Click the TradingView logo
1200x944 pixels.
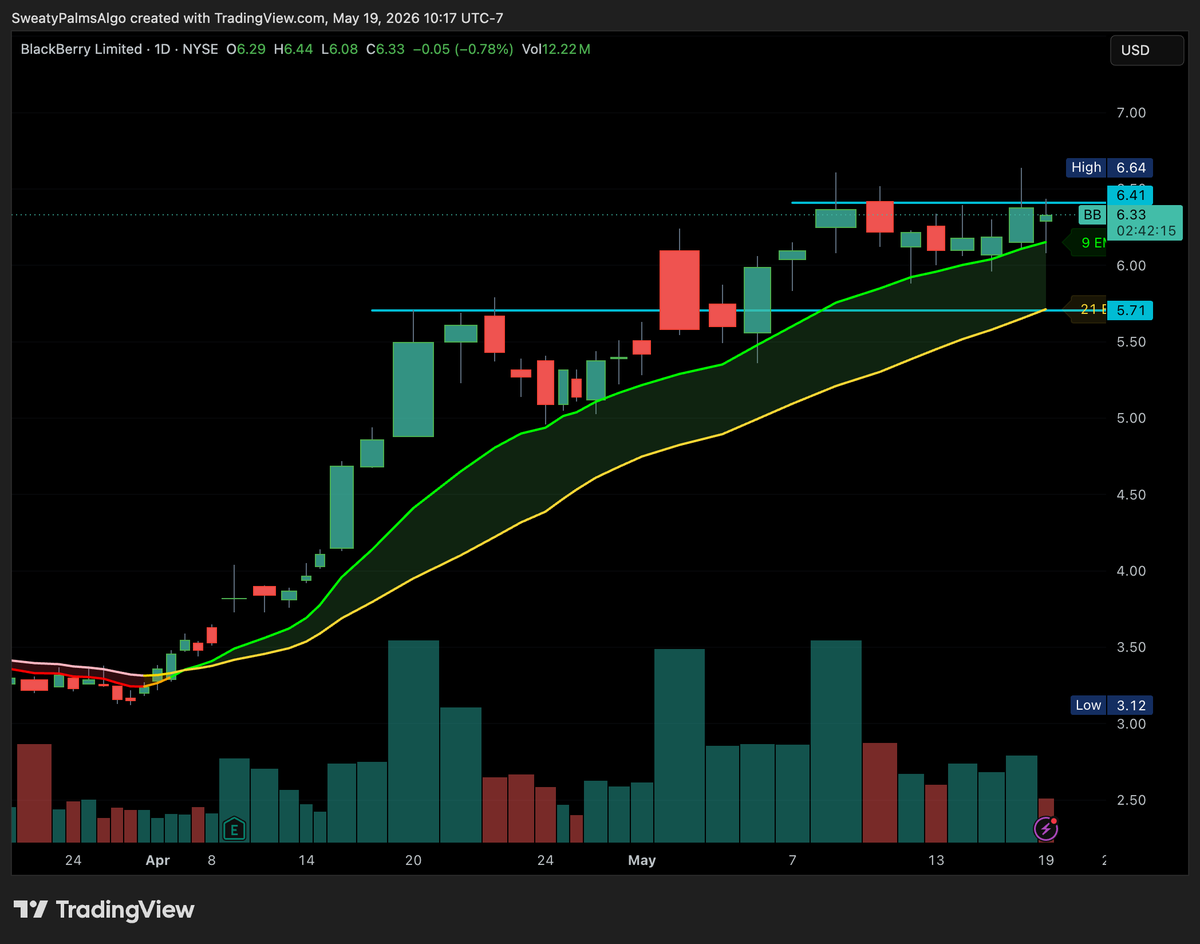(x=106, y=909)
